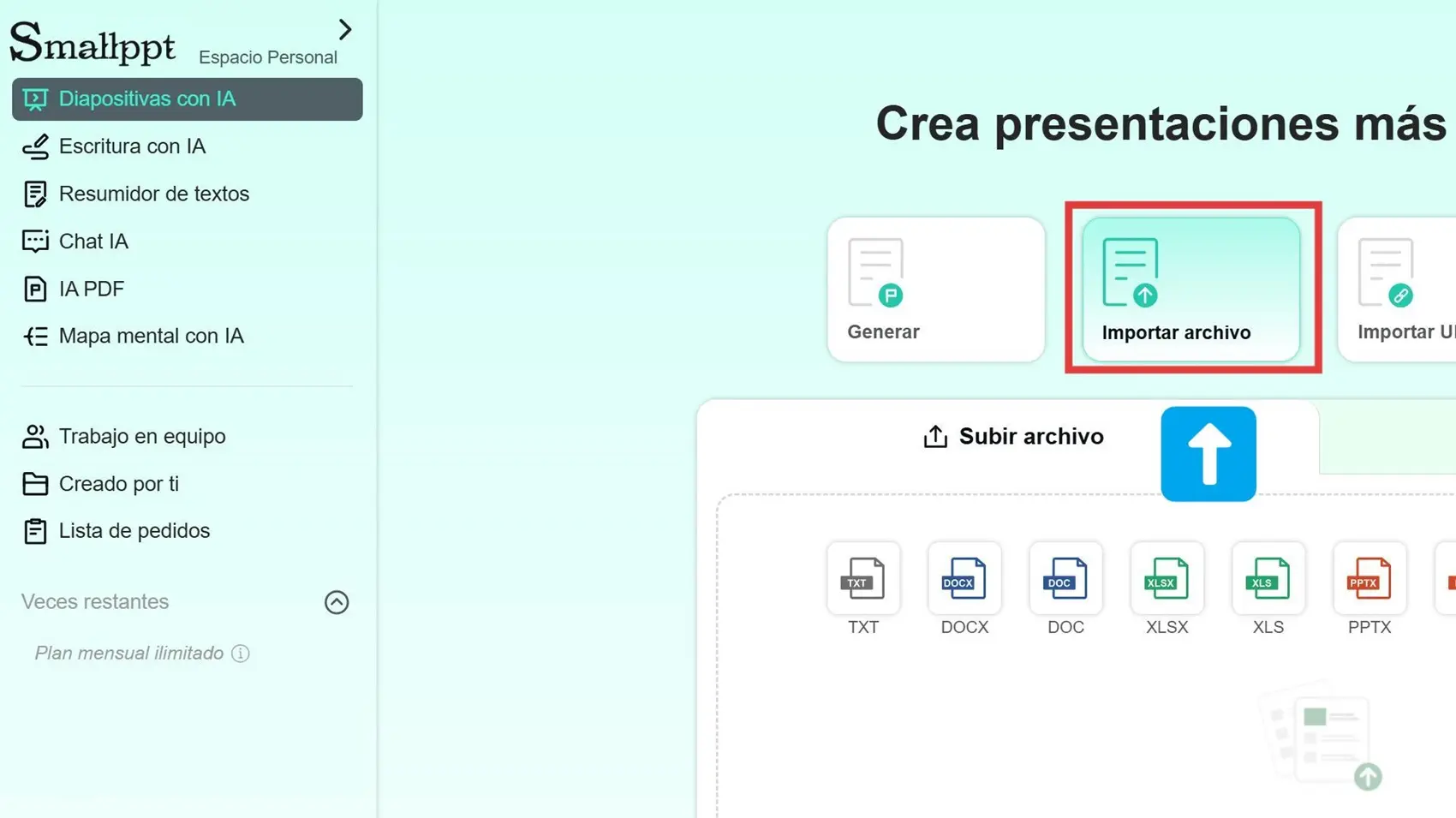Open Chat IA from sidebar
Screen dimensions: 1456x818
click(x=93, y=242)
